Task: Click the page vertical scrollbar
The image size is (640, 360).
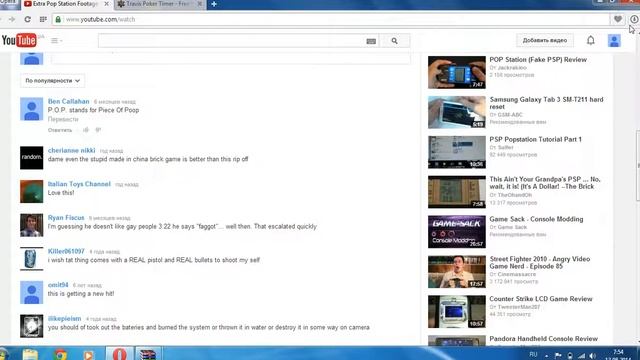Action: (x=637, y=165)
